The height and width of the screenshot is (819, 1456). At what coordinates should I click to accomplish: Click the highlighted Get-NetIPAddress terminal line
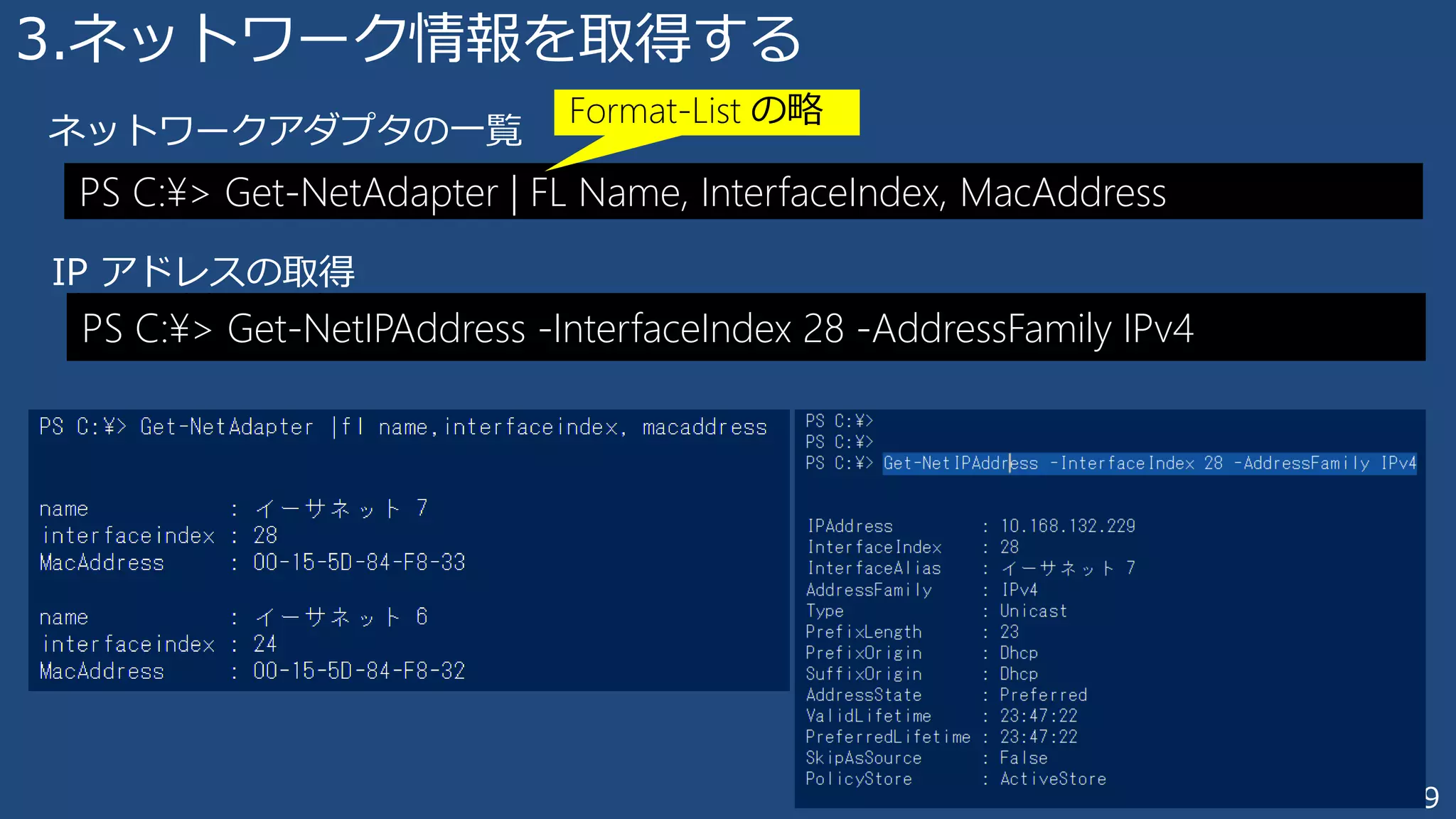click(1148, 464)
